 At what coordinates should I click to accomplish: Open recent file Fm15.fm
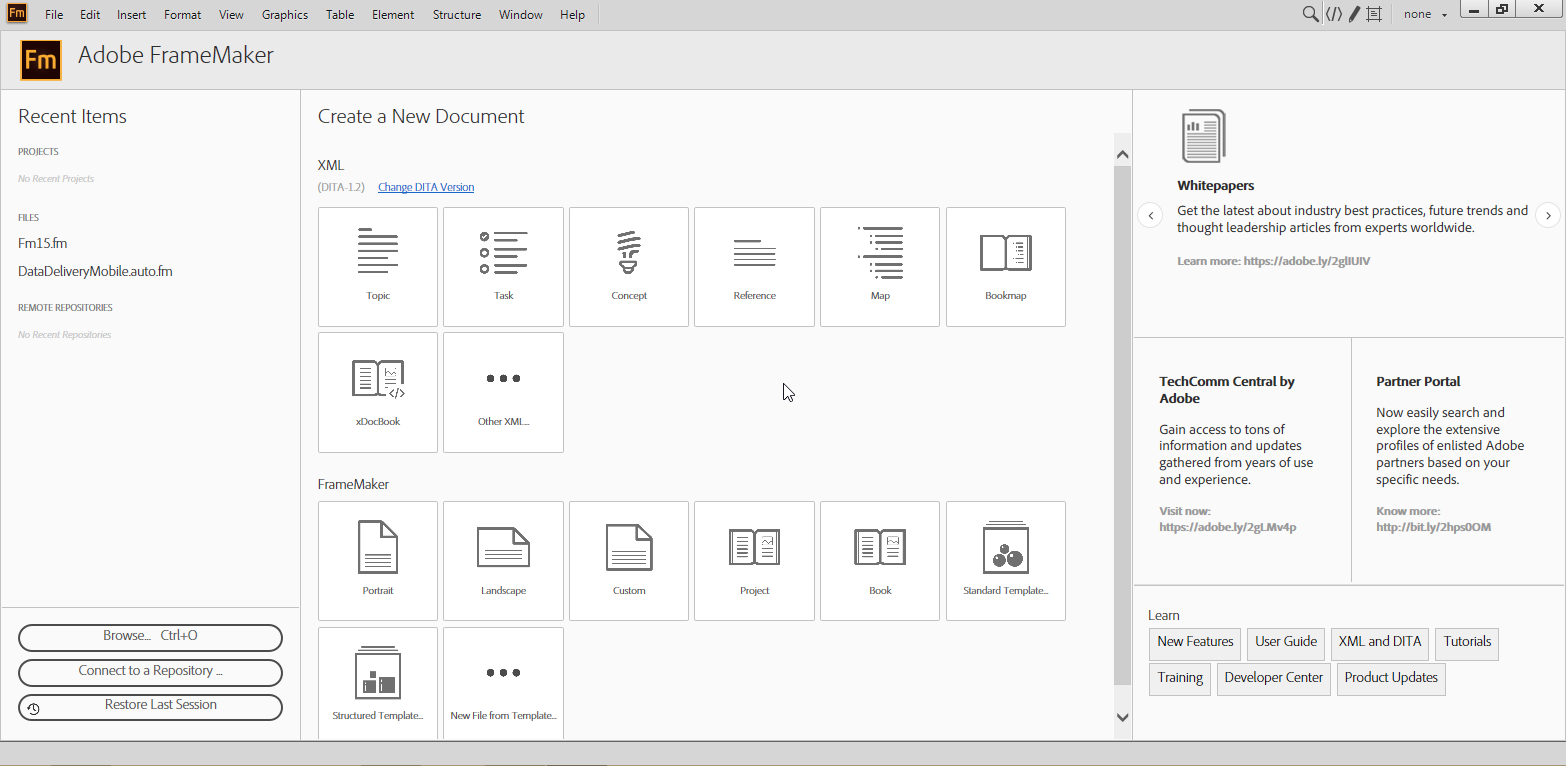[x=43, y=243]
